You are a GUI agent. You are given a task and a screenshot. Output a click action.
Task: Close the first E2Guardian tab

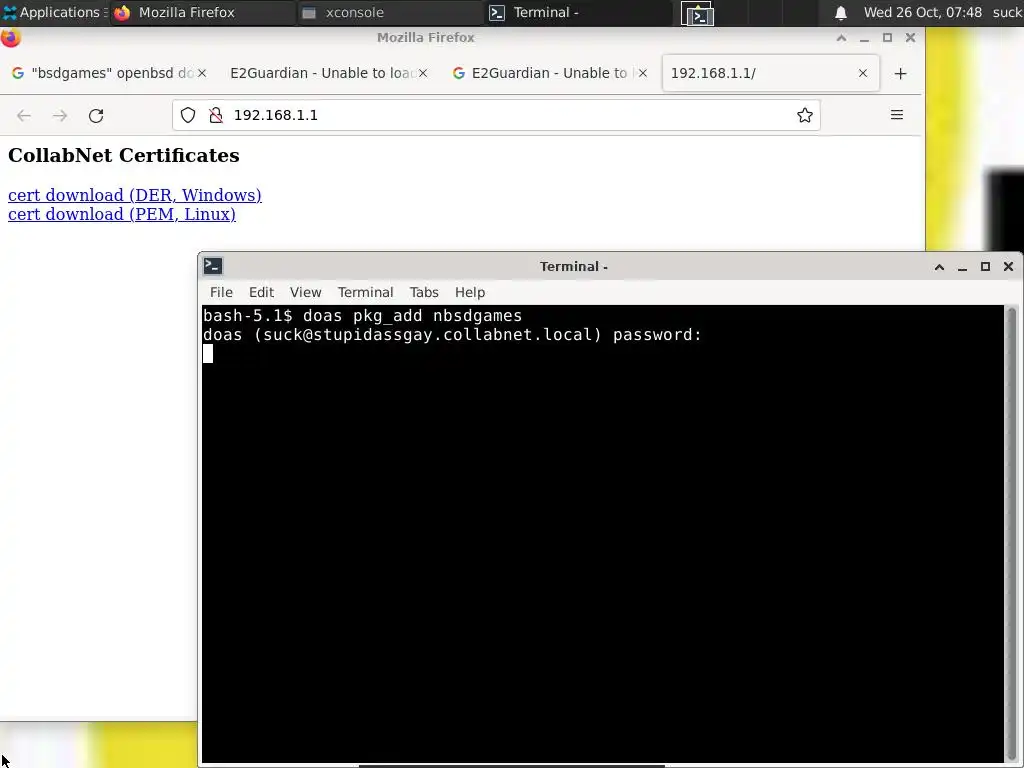423,73
